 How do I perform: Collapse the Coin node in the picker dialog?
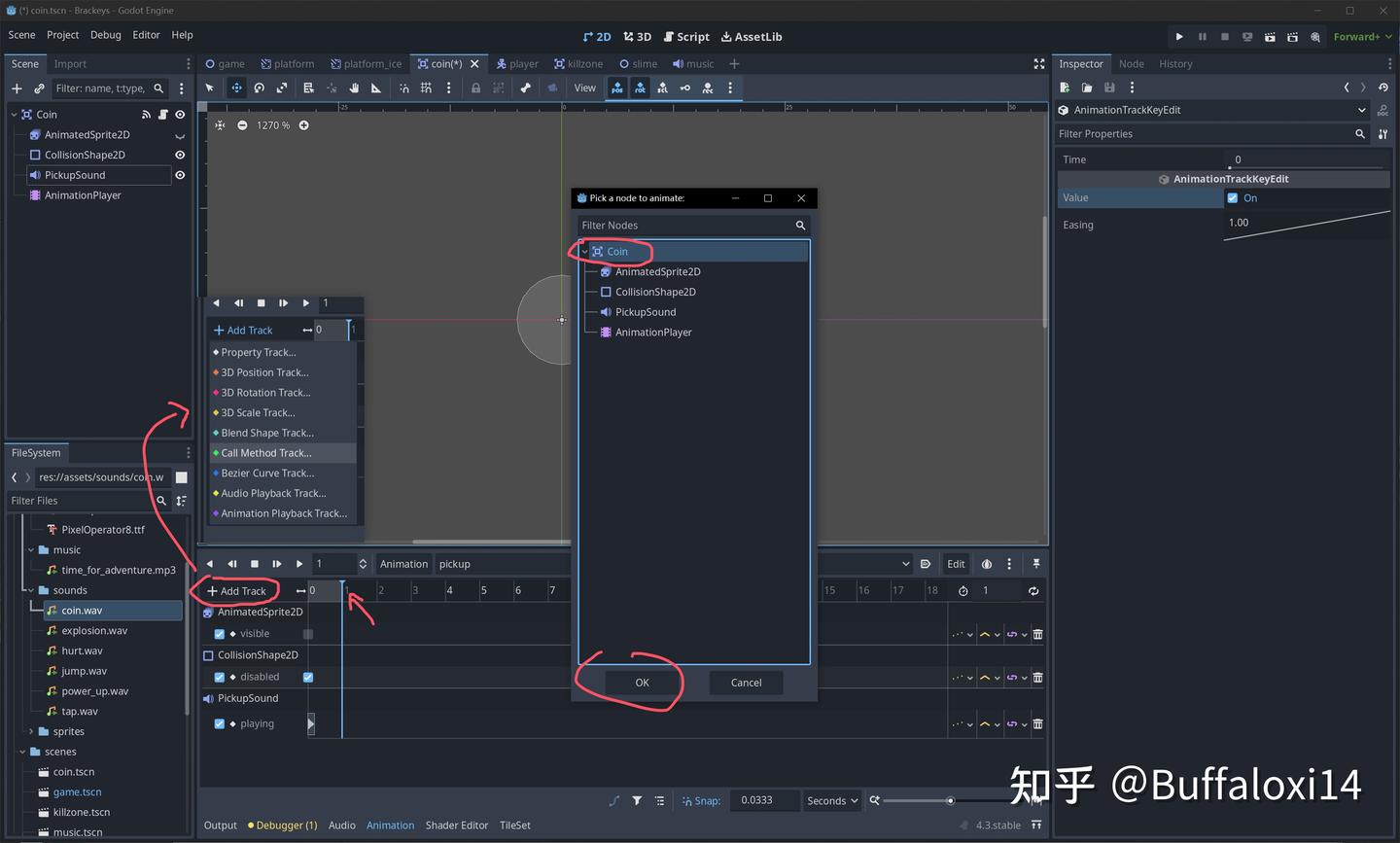(584, 251)
